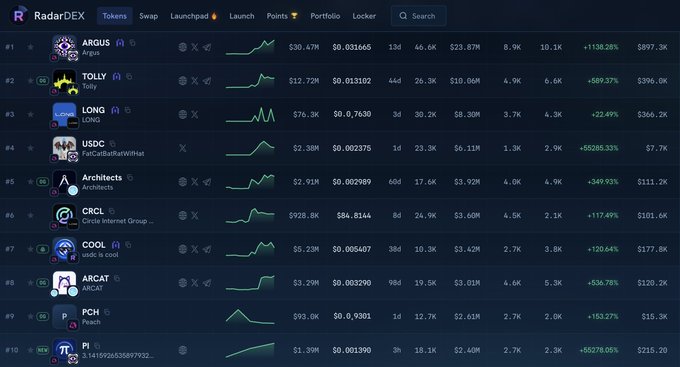Viewport: 680px width, 367px height.
Task: Open the CRCL website globe icon
Action: [183, 215]
